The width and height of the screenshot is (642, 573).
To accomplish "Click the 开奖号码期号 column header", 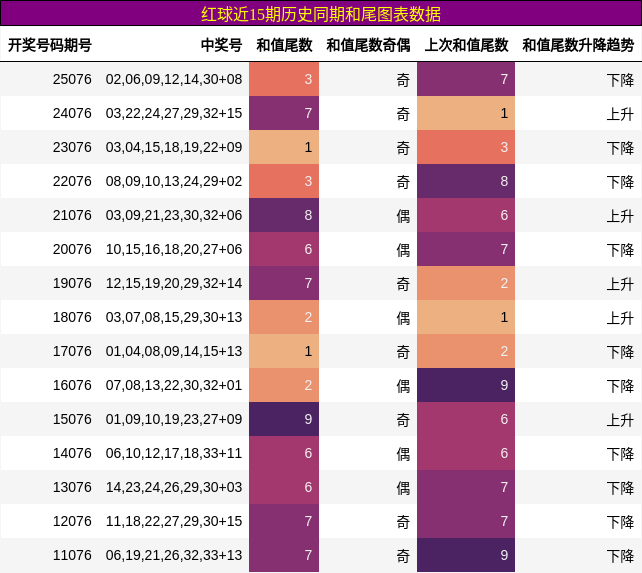I will coord(50,45).
